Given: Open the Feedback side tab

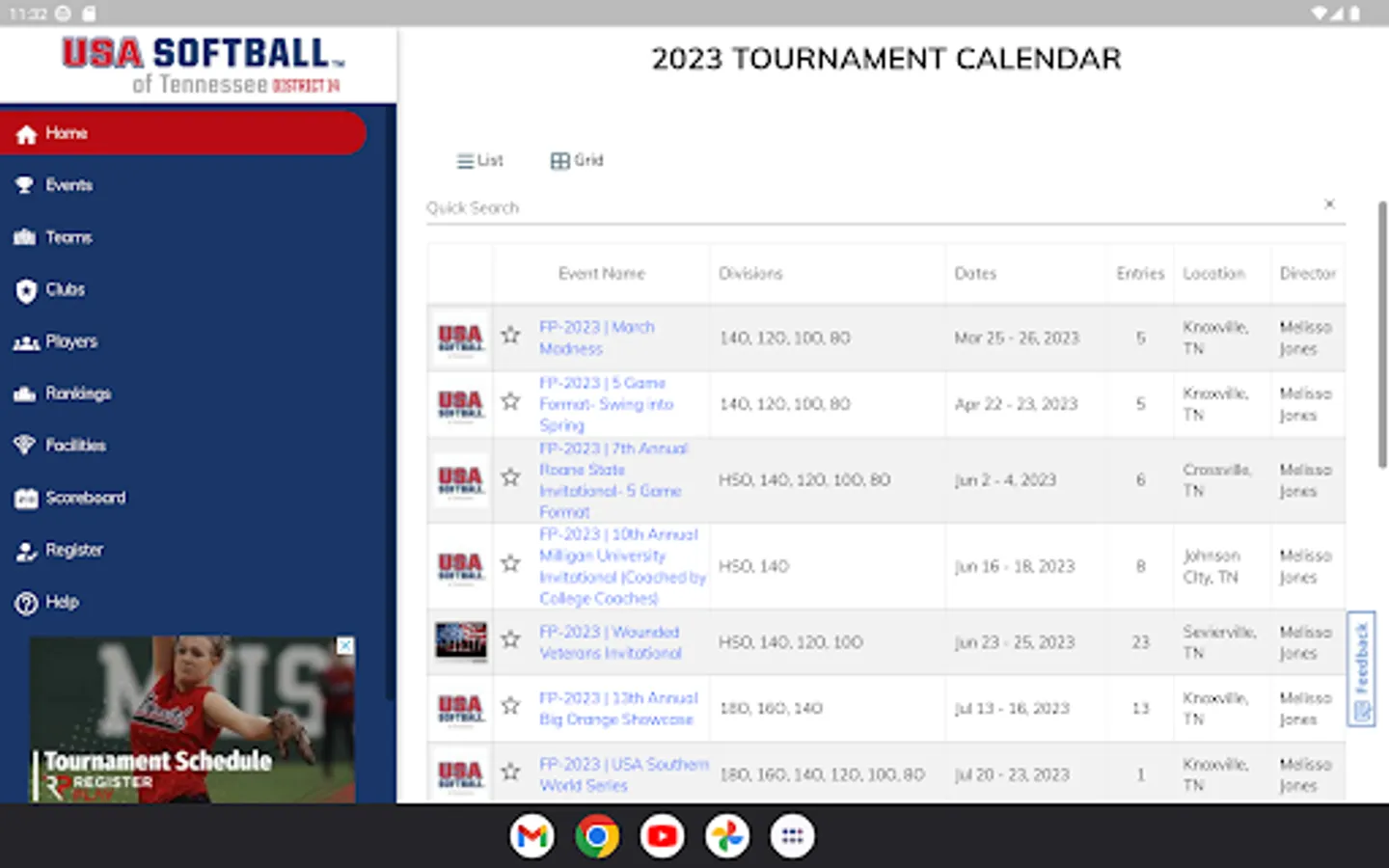Looking at the screenshot, I should 1361,668.
